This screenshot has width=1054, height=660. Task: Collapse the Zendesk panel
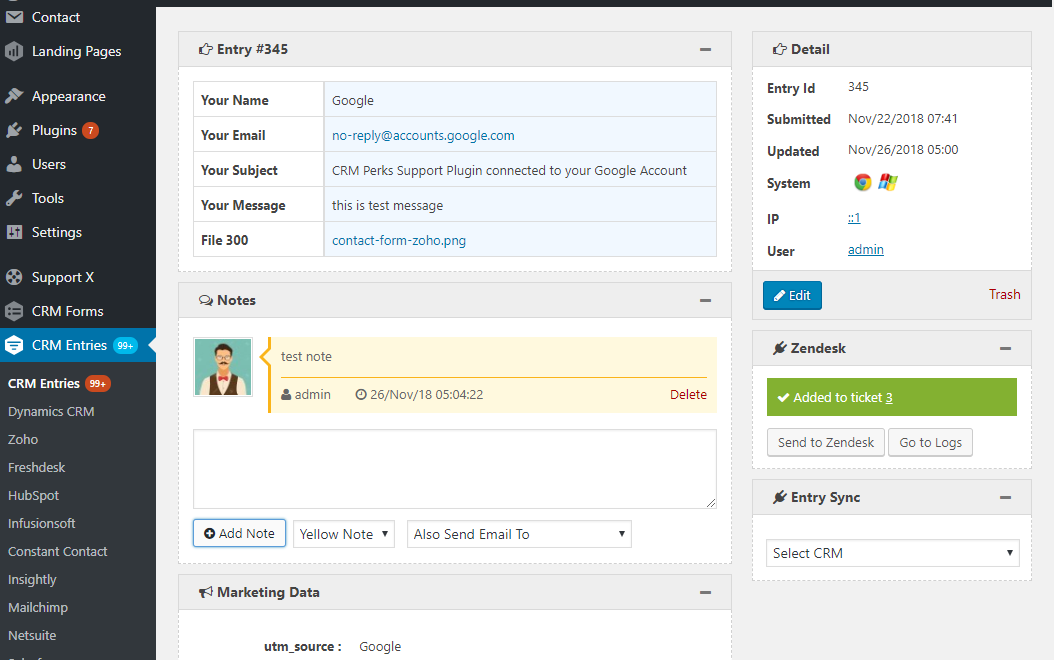click(x=1006, y=348)
